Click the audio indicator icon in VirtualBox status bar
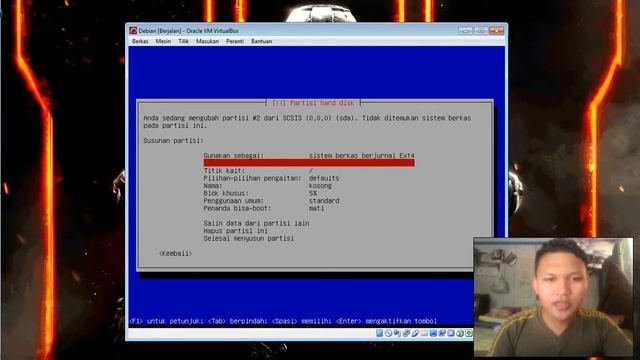This screenshot has width=640, height=360. pyautogui.click(x=397, y=333)
